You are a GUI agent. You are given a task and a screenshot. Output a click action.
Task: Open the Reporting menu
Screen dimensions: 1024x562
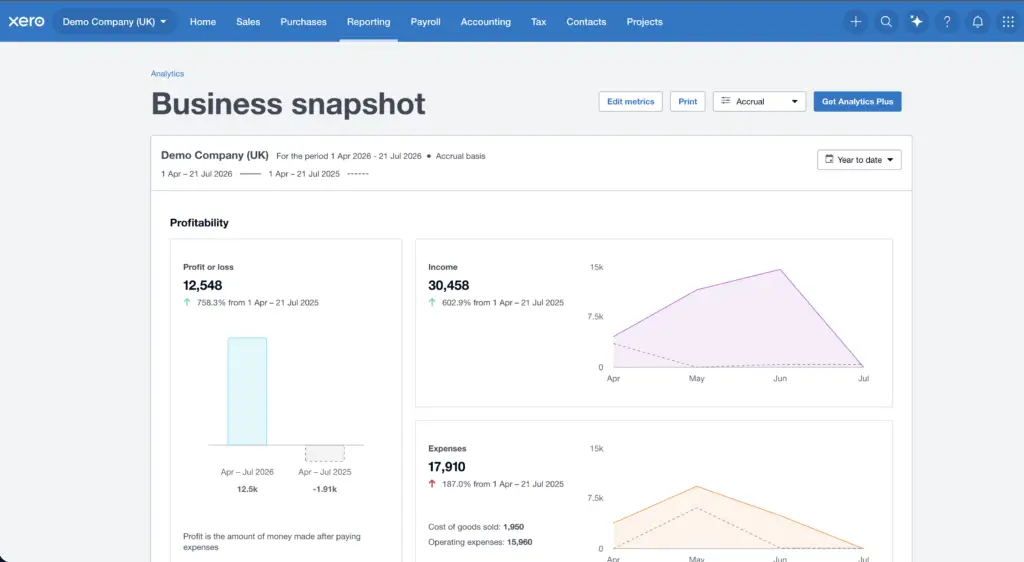point(368,22)
